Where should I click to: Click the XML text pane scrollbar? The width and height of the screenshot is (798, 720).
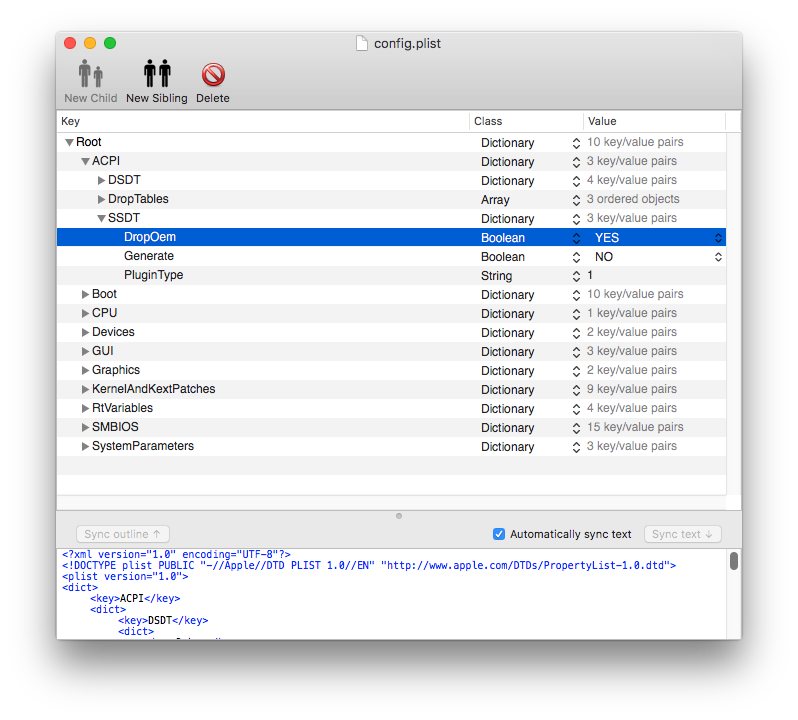pos(733,561)
